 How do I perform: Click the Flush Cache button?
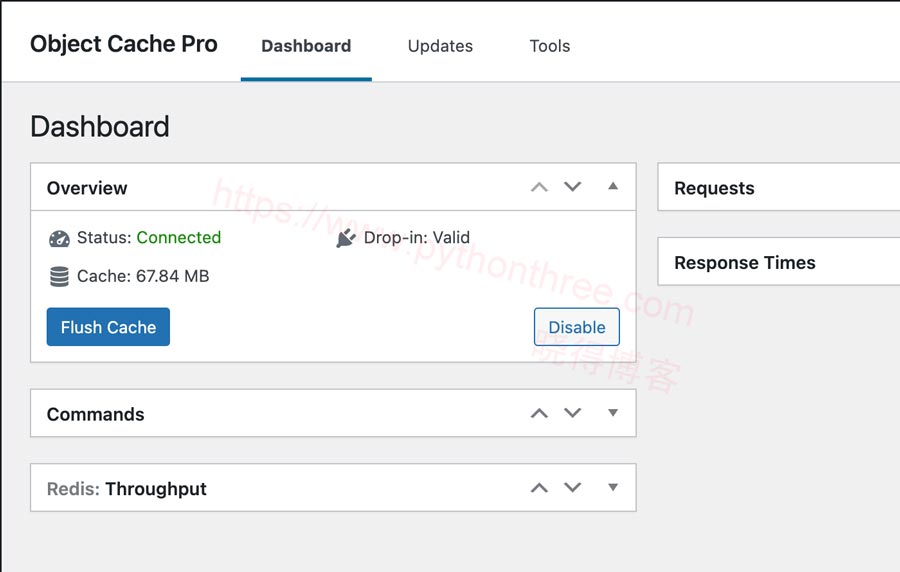(x=108, y=327)
